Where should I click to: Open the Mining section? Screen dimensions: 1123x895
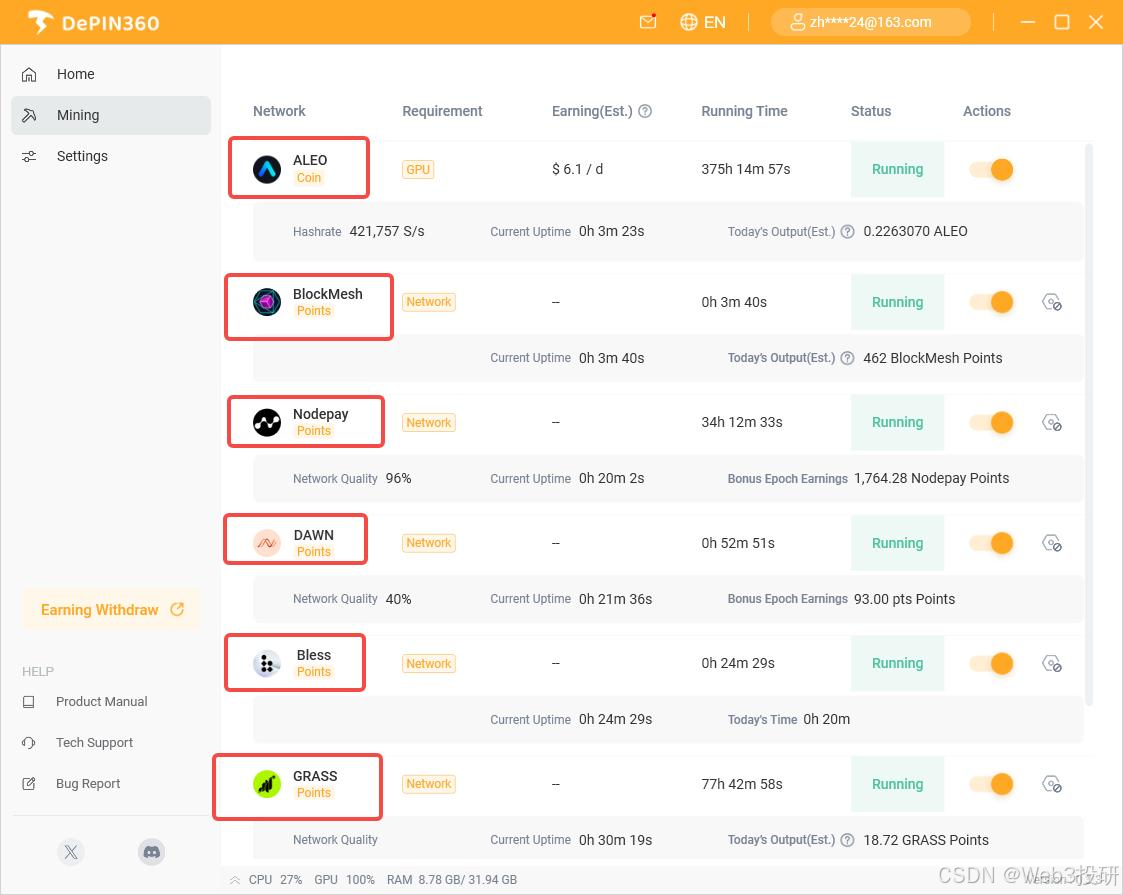pos(111,115)
